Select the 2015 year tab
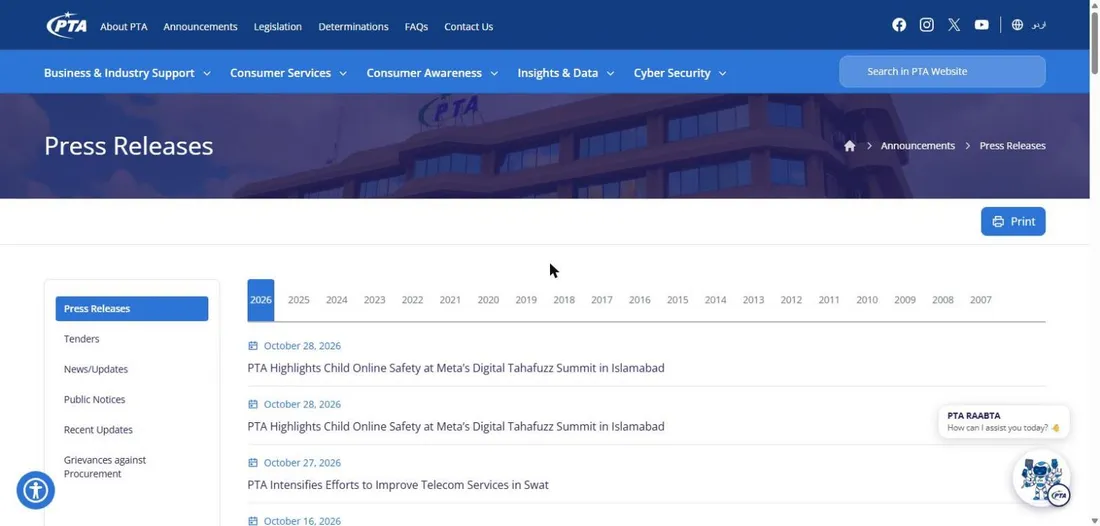The width and height of the screenshot is (1100, 526). pyautogui.click(x=678, y=300)
